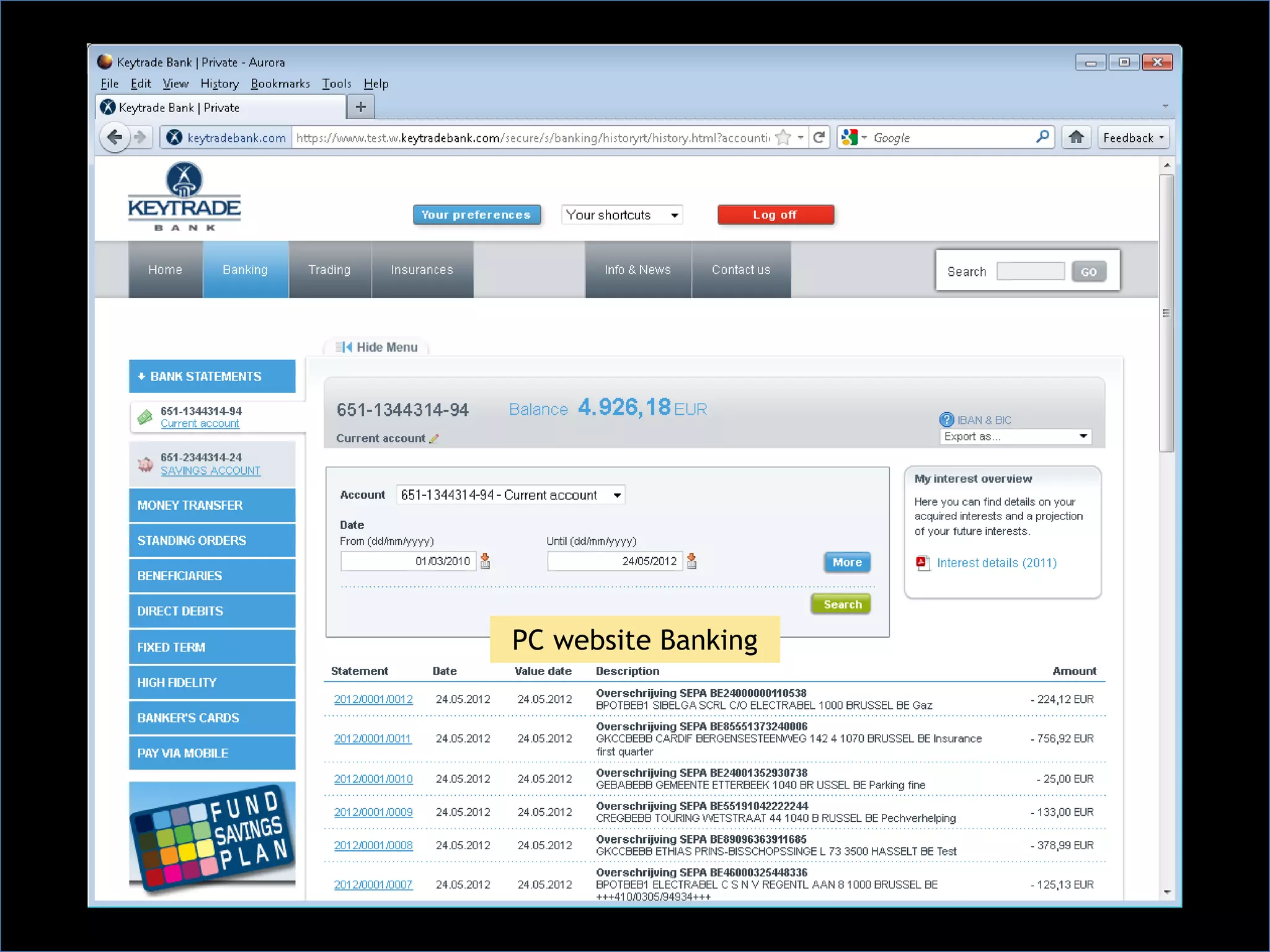Open the Until date calendar picker icon
This screenshot has height=952, width=1270.
click(x=691, y=561)
